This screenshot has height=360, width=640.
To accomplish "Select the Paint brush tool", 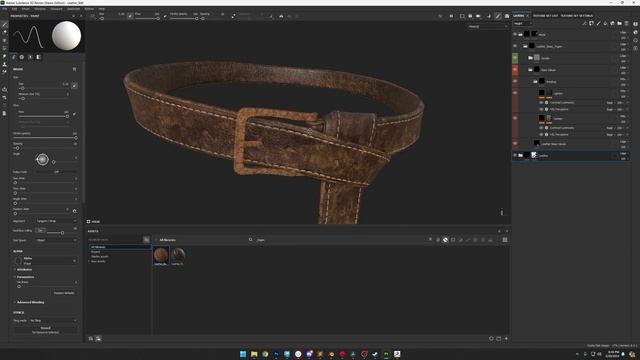I will coord(4,24).
